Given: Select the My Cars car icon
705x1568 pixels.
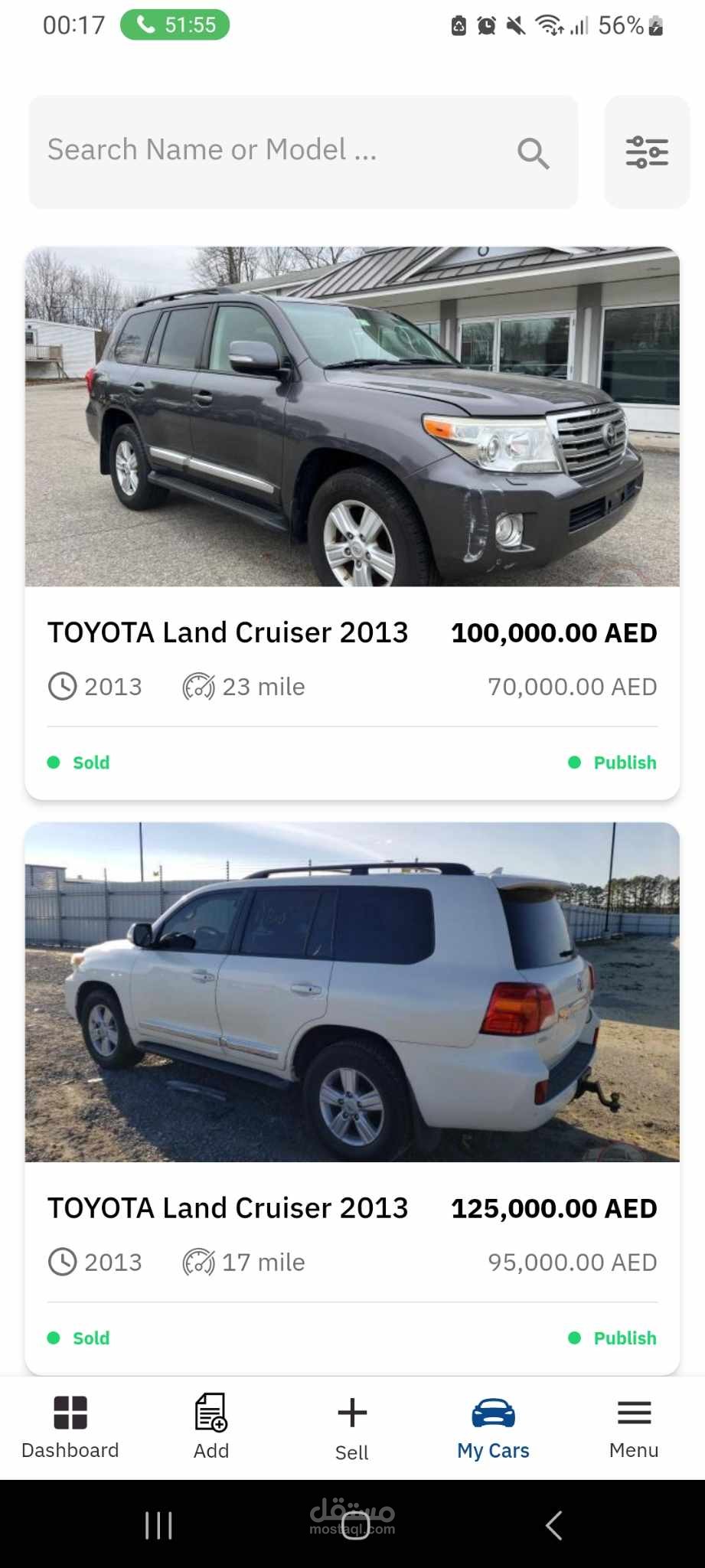Looking at the screenshot, I should click(x=493, y=1413).
